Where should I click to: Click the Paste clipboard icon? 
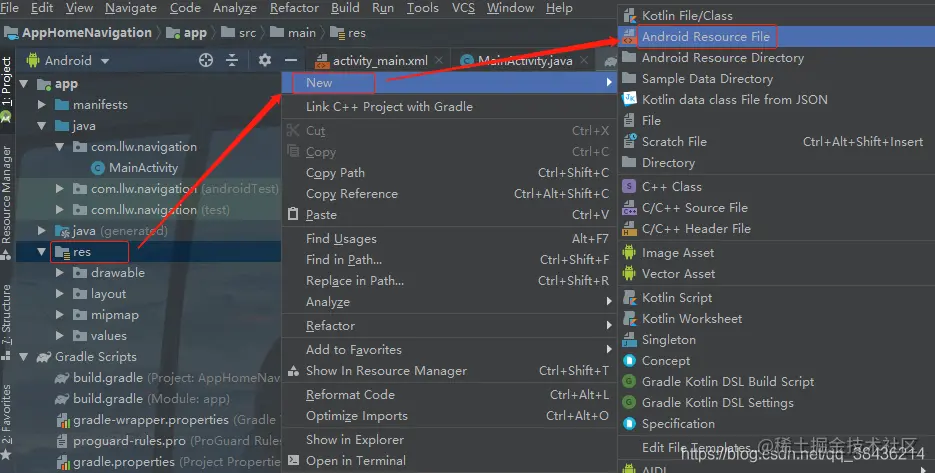point(293,214)
